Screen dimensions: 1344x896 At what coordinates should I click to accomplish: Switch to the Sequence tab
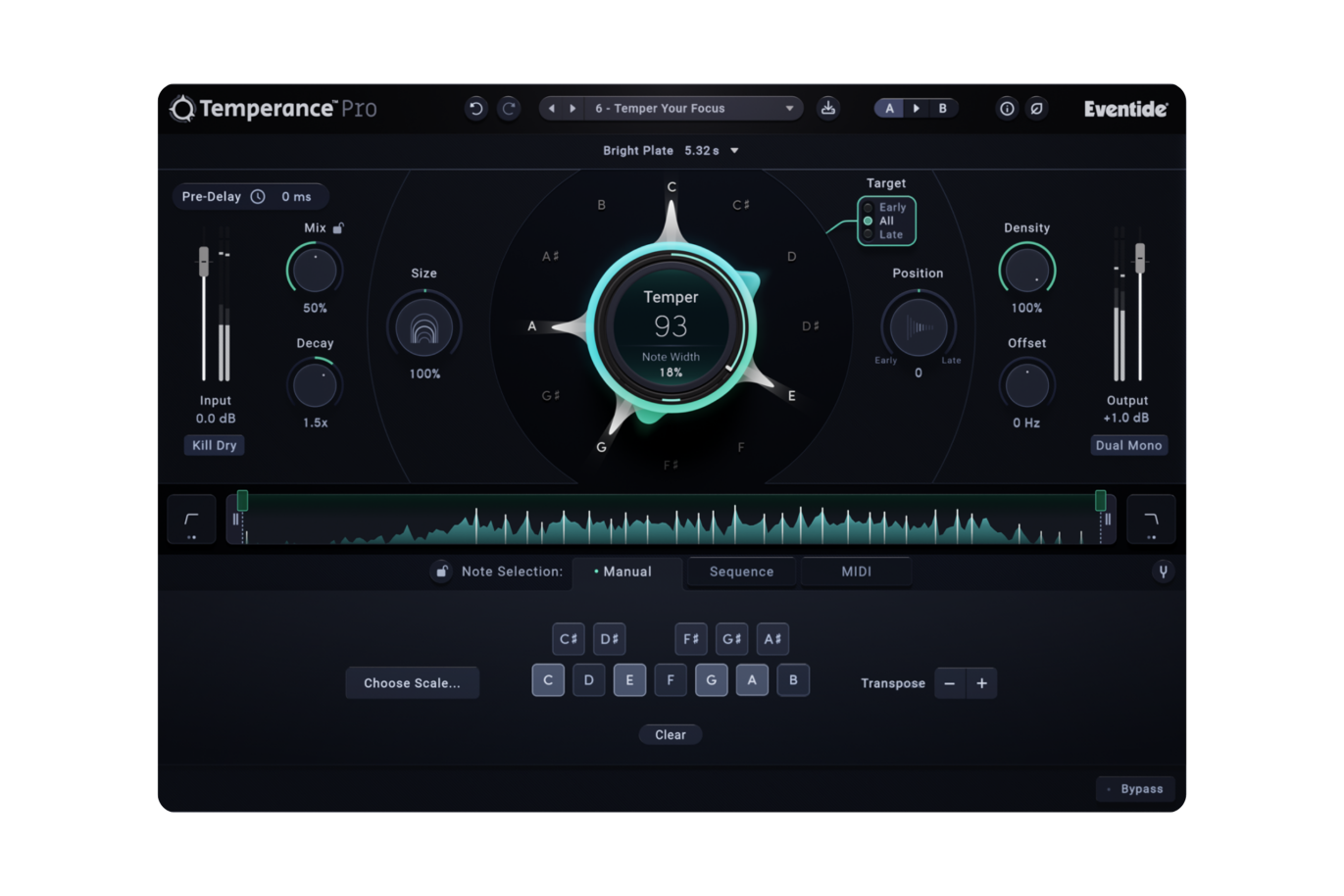point(741,572)
